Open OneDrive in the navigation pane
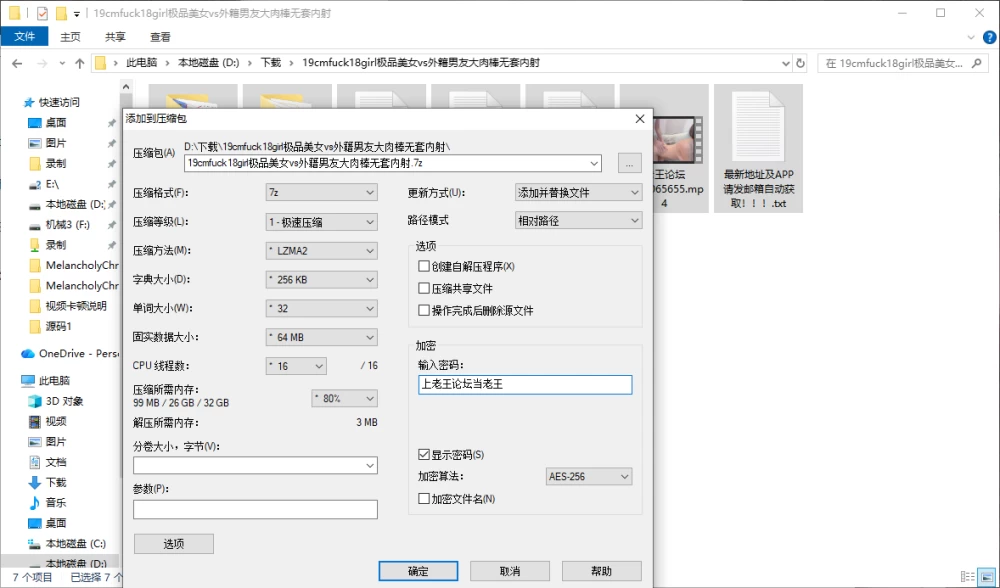This screenshot has width=1000, height=588. pyautogui.click(x=69, y=353)
